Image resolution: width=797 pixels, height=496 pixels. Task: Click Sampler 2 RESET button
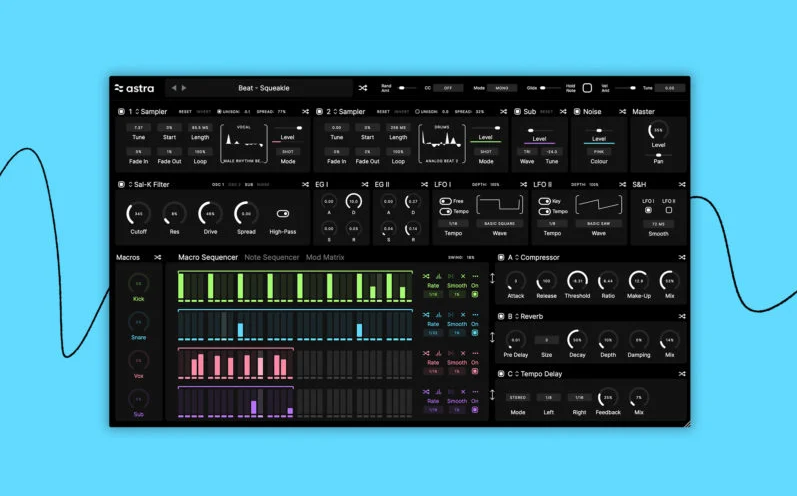383,111
